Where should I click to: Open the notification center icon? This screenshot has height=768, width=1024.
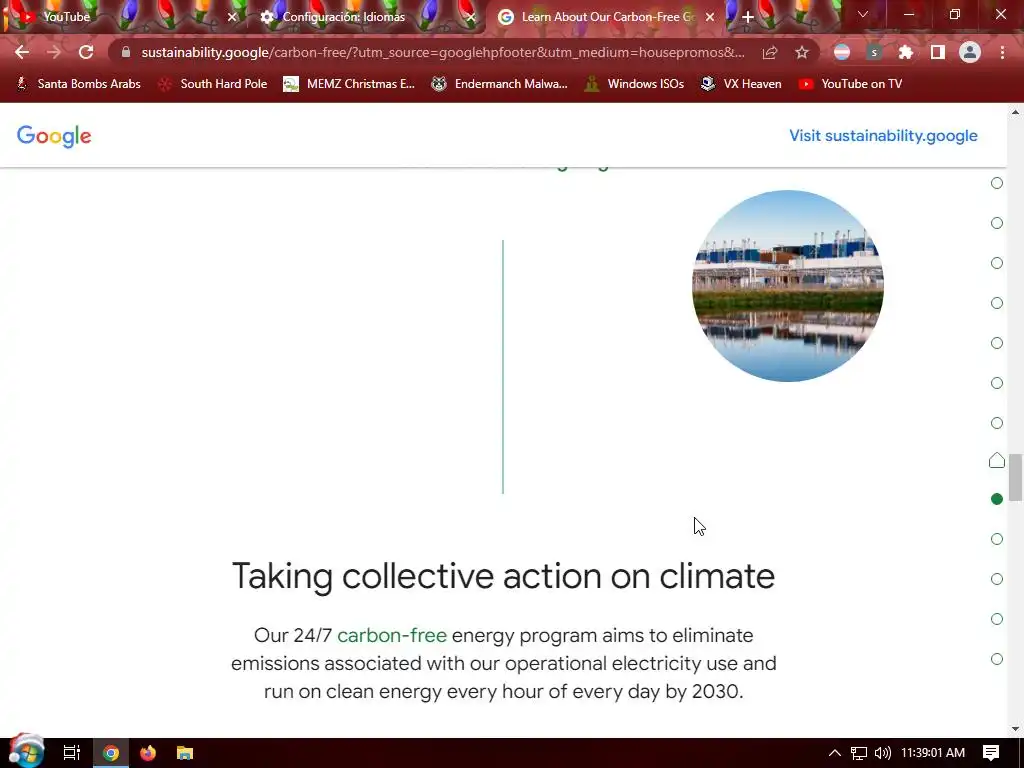click(991, 753)
